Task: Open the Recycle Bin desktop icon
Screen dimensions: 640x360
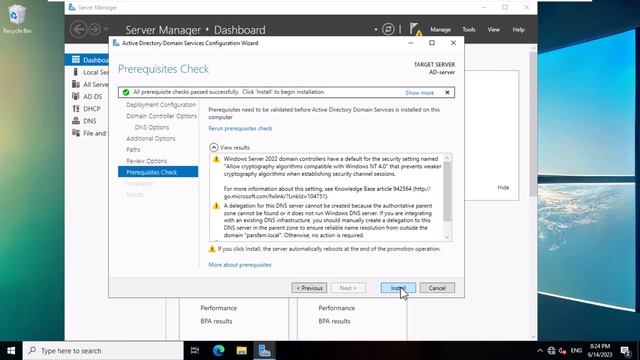Action: pyautogui.click(x=16, y=19)
